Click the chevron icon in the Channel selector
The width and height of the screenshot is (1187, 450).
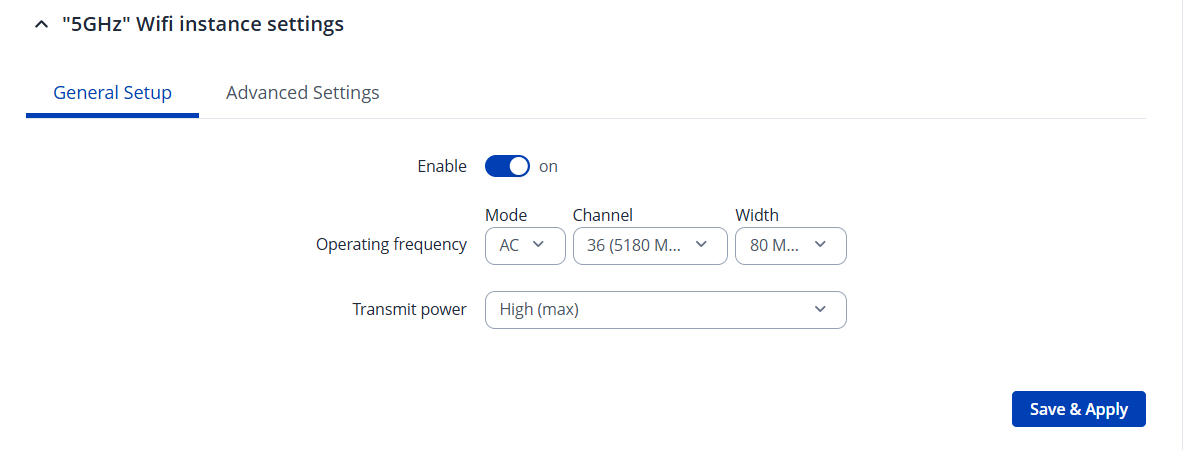tap(701, 245)
